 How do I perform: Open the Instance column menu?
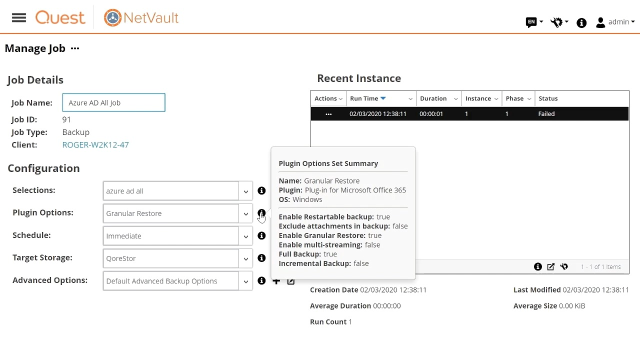[496, 99]
